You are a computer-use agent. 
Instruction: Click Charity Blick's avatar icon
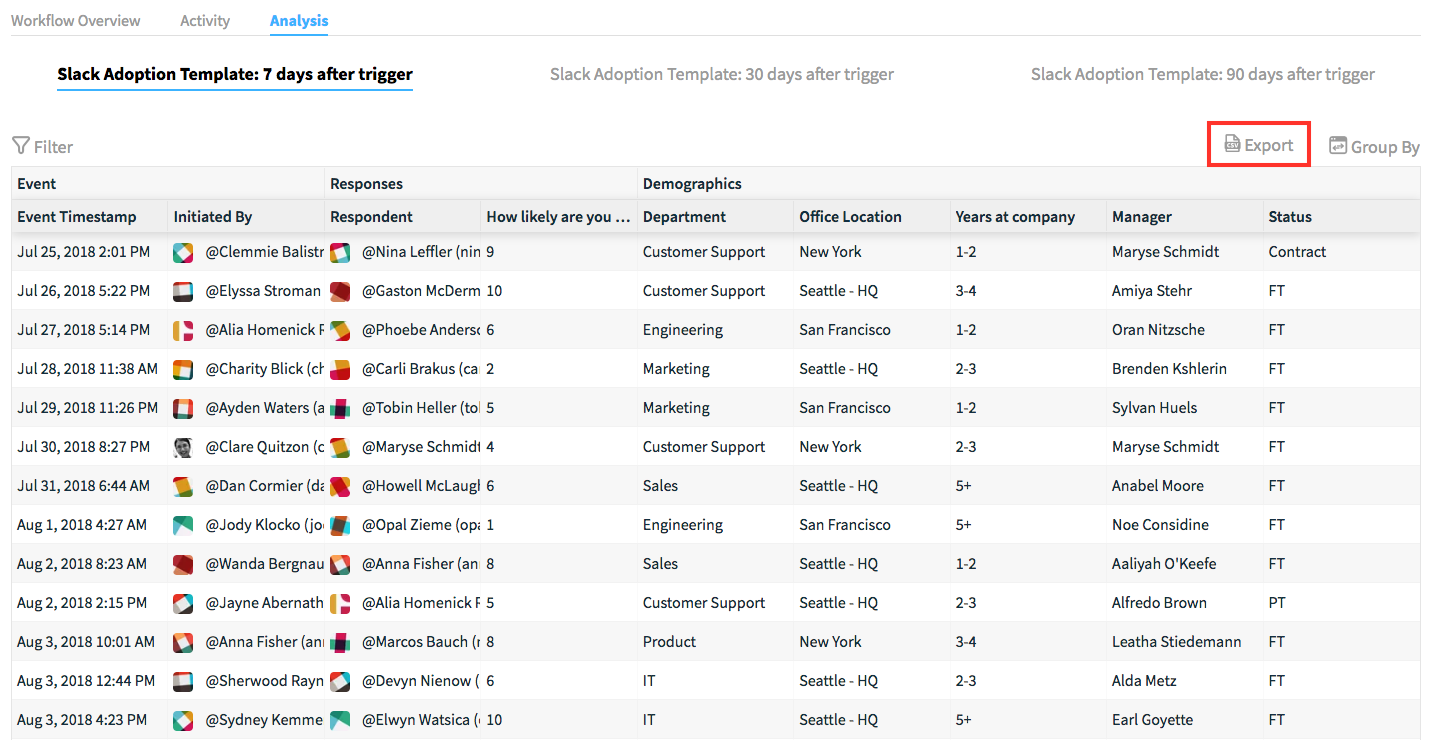183,370
